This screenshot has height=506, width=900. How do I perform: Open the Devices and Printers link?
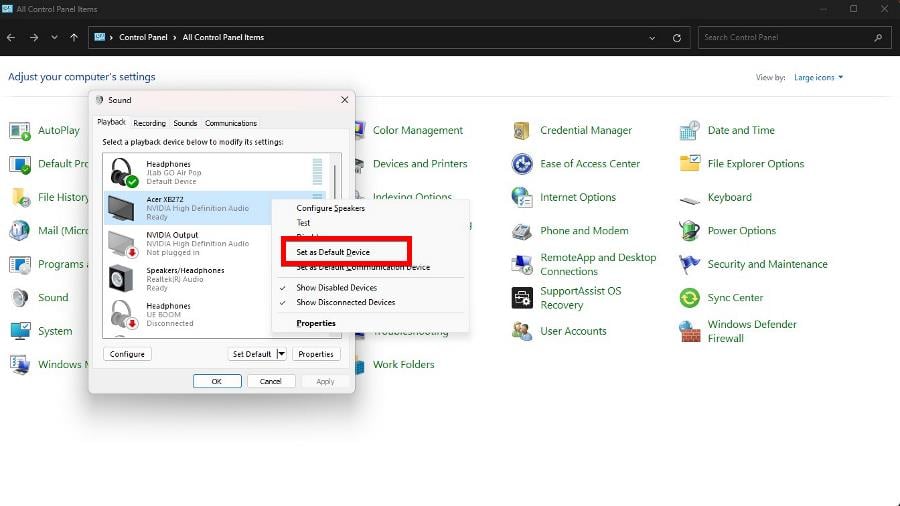point(420,164)
